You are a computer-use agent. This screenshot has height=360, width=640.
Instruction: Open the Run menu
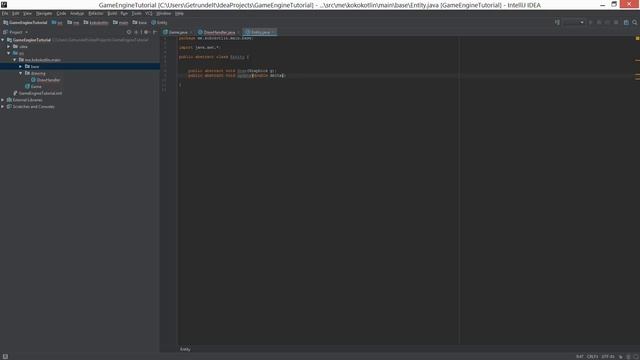click(124, 13)
